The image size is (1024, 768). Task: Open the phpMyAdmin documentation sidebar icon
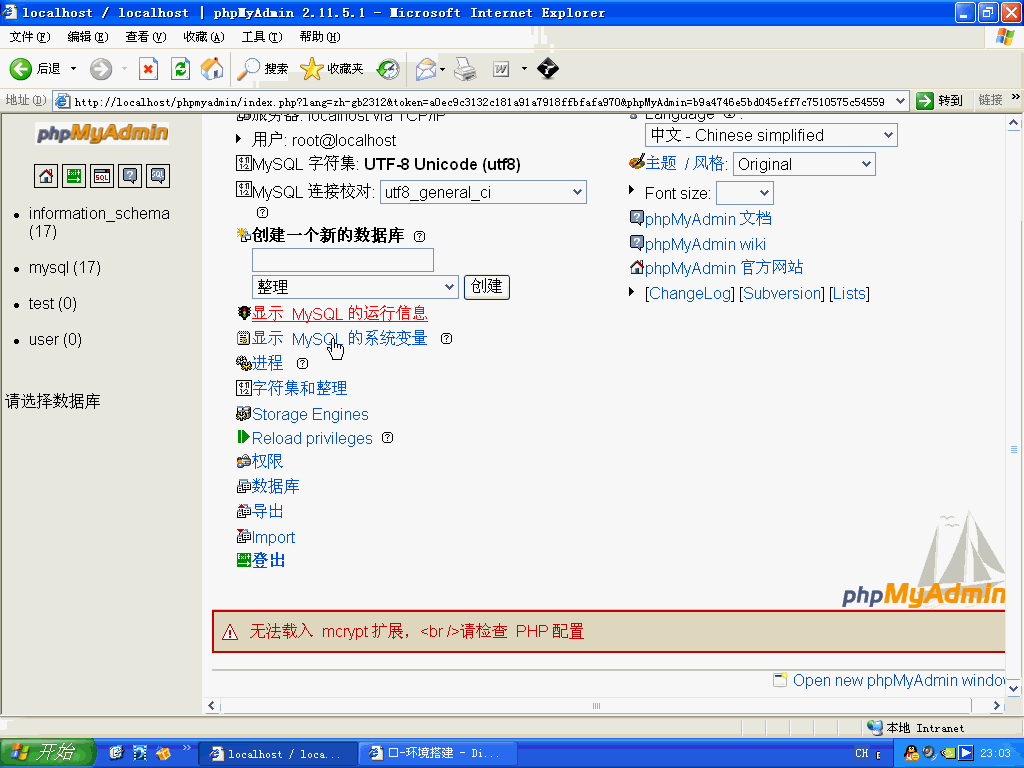coord(130,176)
